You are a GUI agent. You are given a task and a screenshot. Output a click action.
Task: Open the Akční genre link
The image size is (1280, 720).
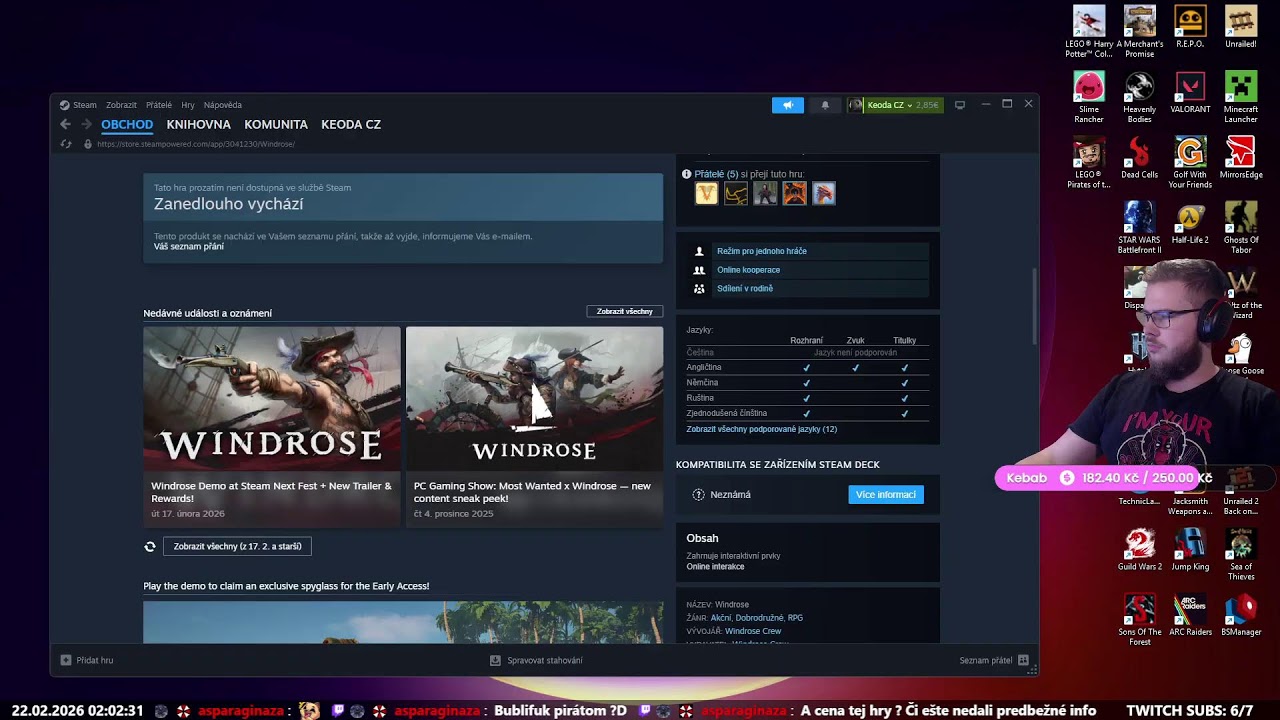pyautogui.click(x=721, y=618)
